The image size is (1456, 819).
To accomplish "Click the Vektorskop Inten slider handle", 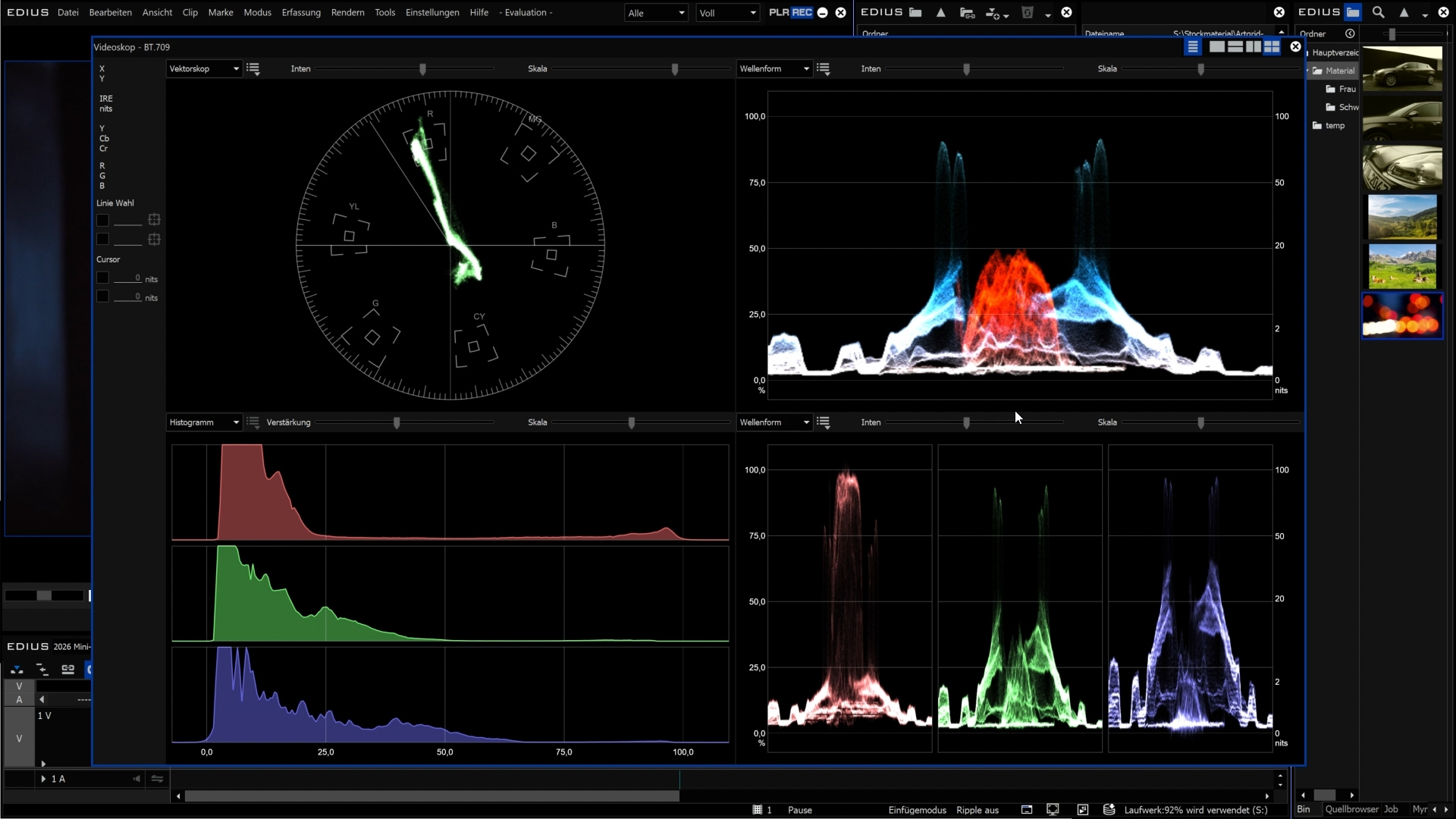I will pos(422,69).
